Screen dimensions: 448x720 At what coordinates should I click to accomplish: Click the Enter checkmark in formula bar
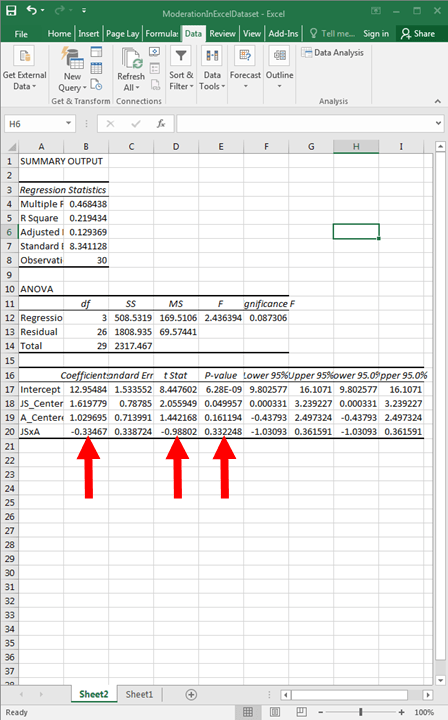point(136,124)
